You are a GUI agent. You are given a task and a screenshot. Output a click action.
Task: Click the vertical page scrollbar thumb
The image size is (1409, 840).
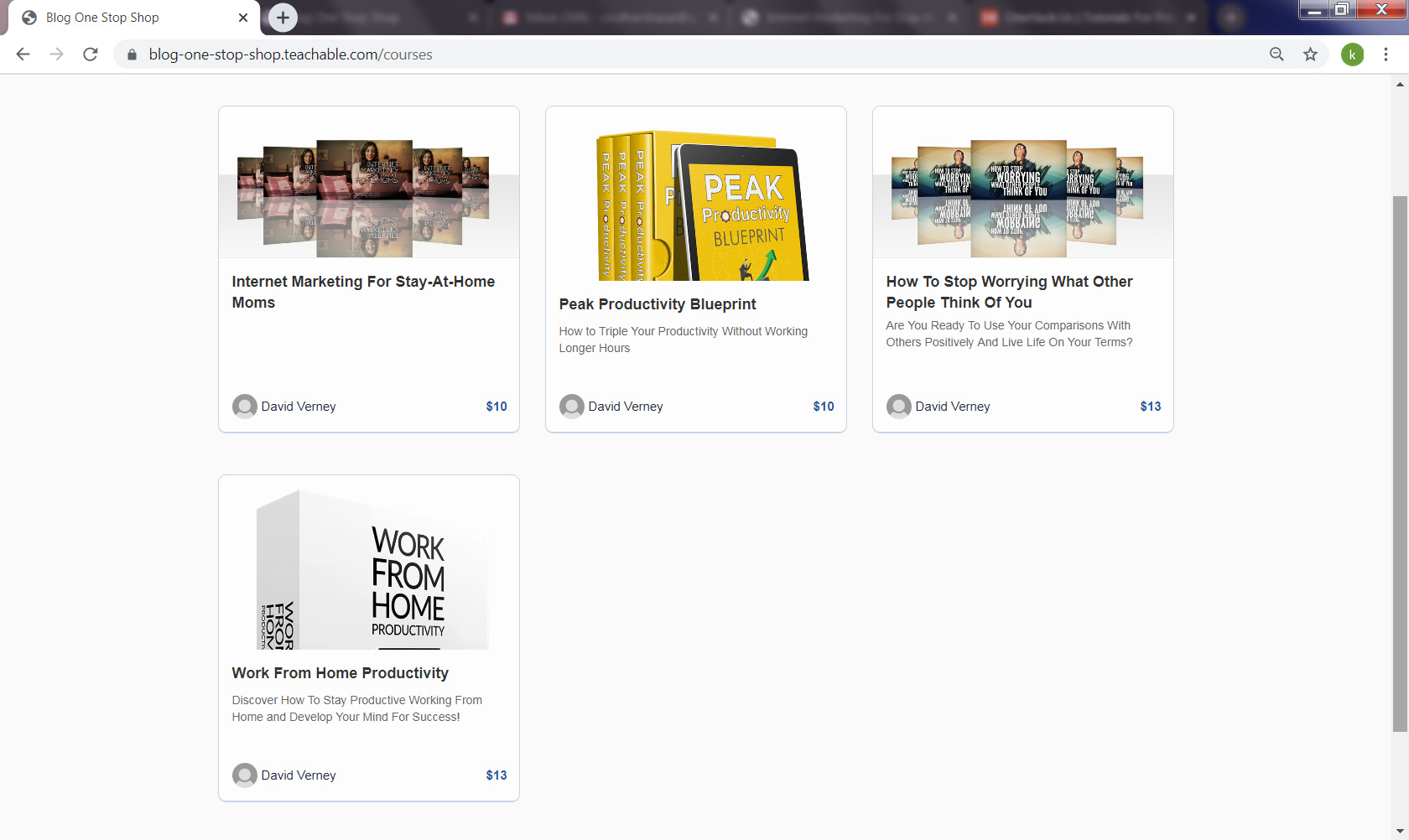coord(1399,461)
